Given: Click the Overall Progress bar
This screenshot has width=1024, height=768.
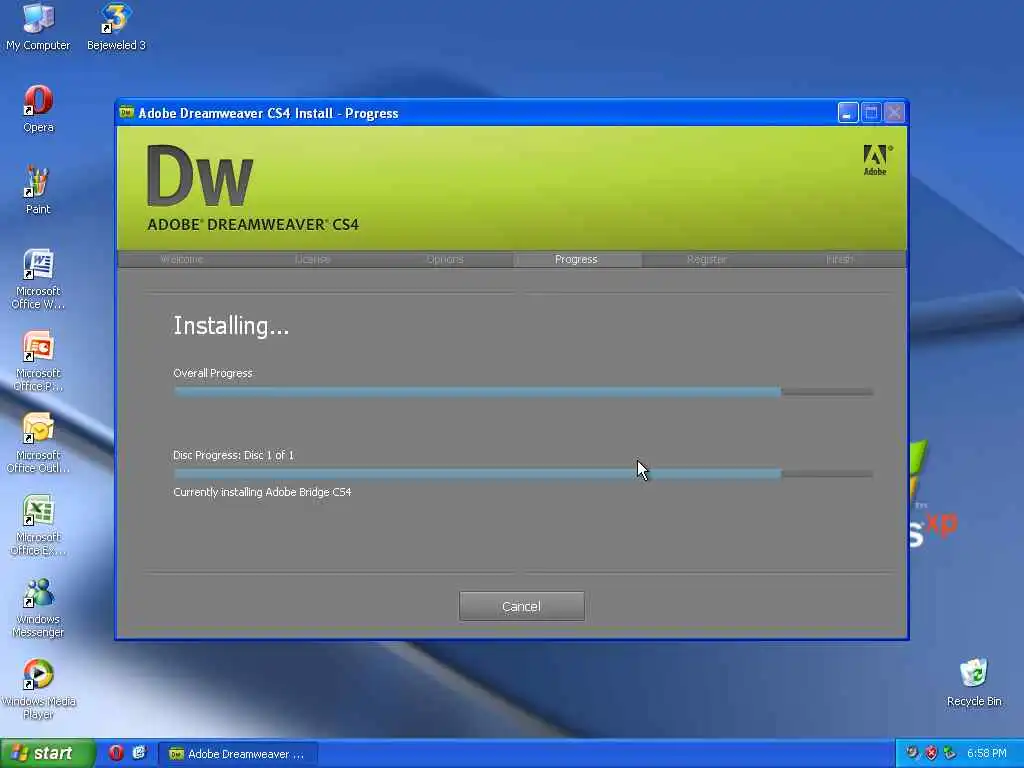Looking at the screenshot, I should 523,392.
